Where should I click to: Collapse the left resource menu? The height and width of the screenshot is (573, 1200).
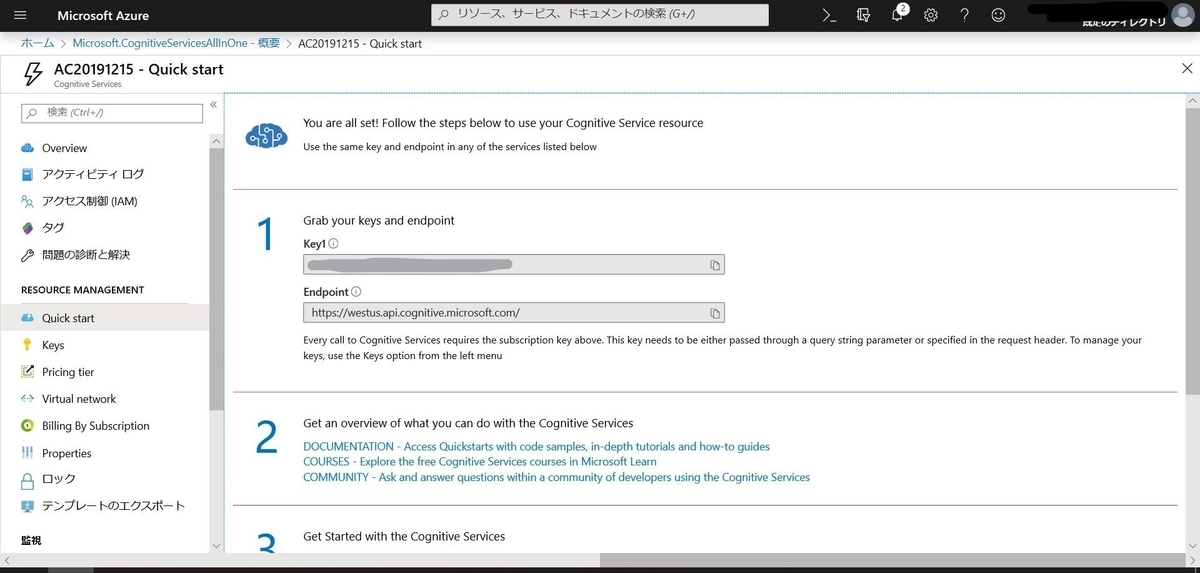[x=213, y=105]
